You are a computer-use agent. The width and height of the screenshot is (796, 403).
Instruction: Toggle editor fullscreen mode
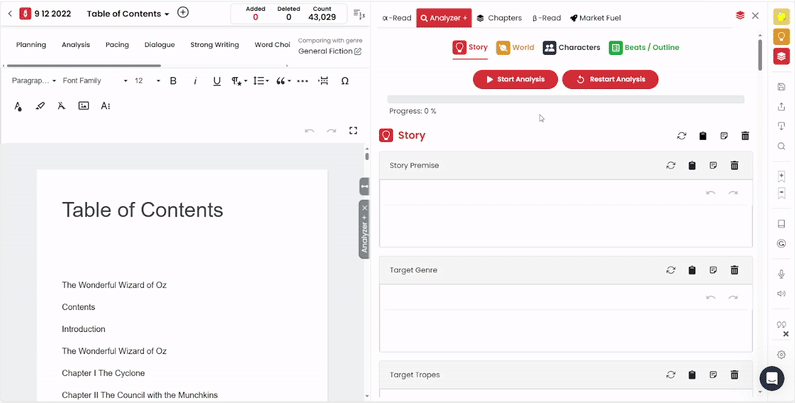click(353, 131)
